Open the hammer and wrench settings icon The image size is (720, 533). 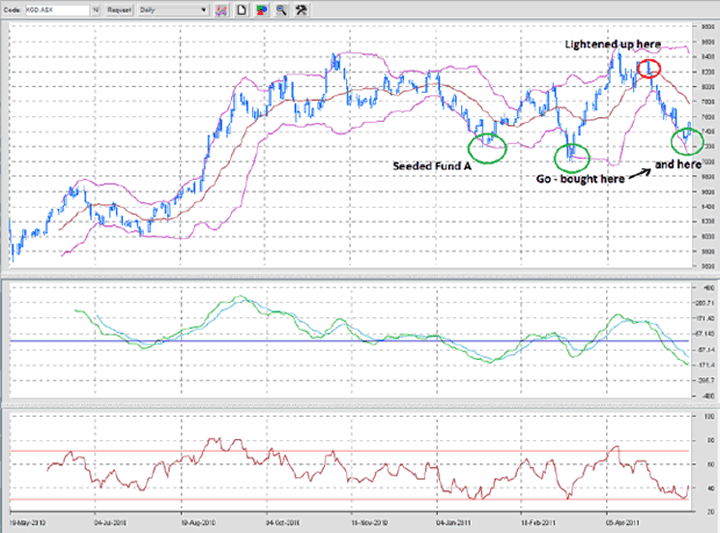[x=301, y=9]
